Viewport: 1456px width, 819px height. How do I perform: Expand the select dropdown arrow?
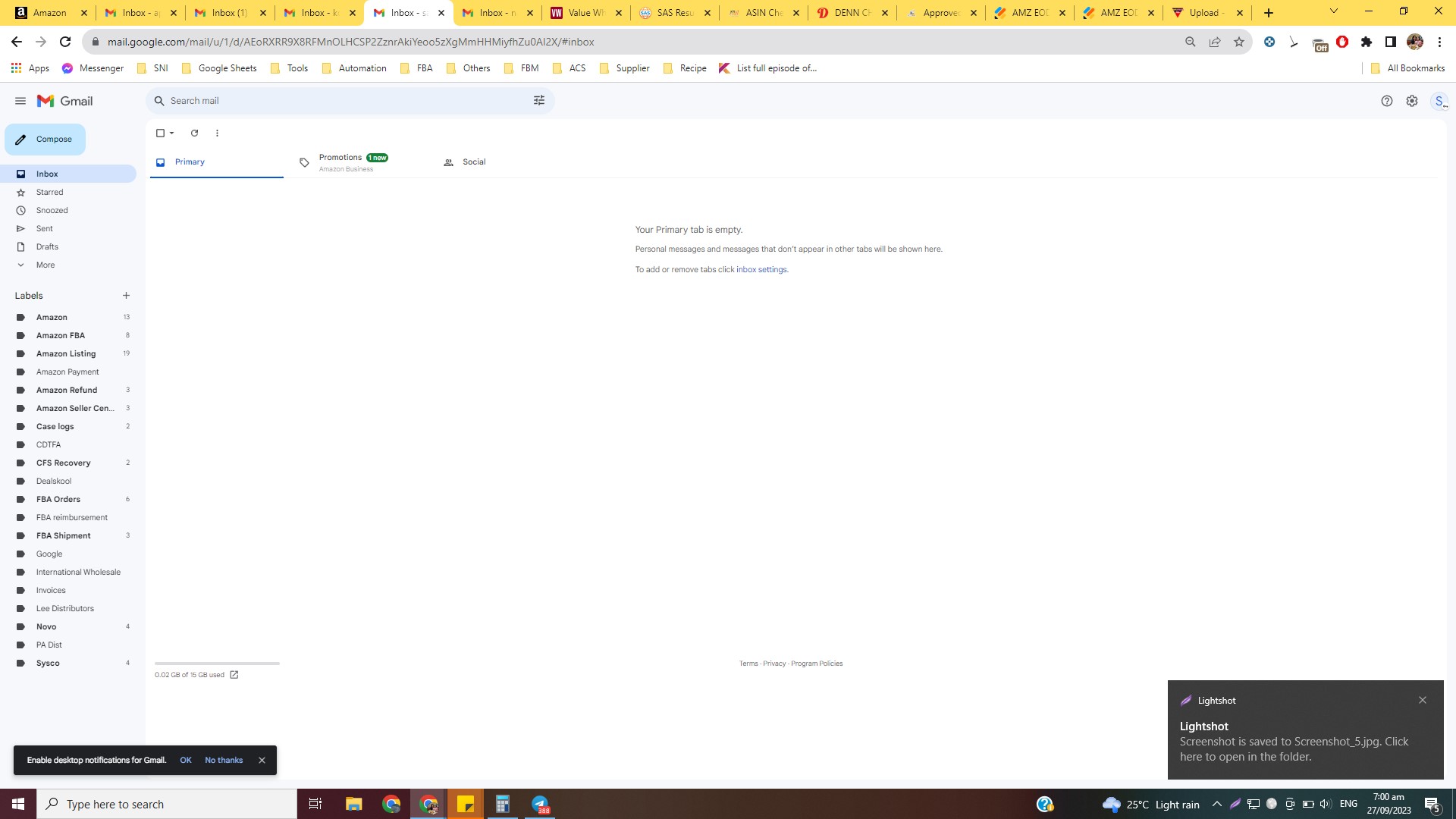(172, 133)
